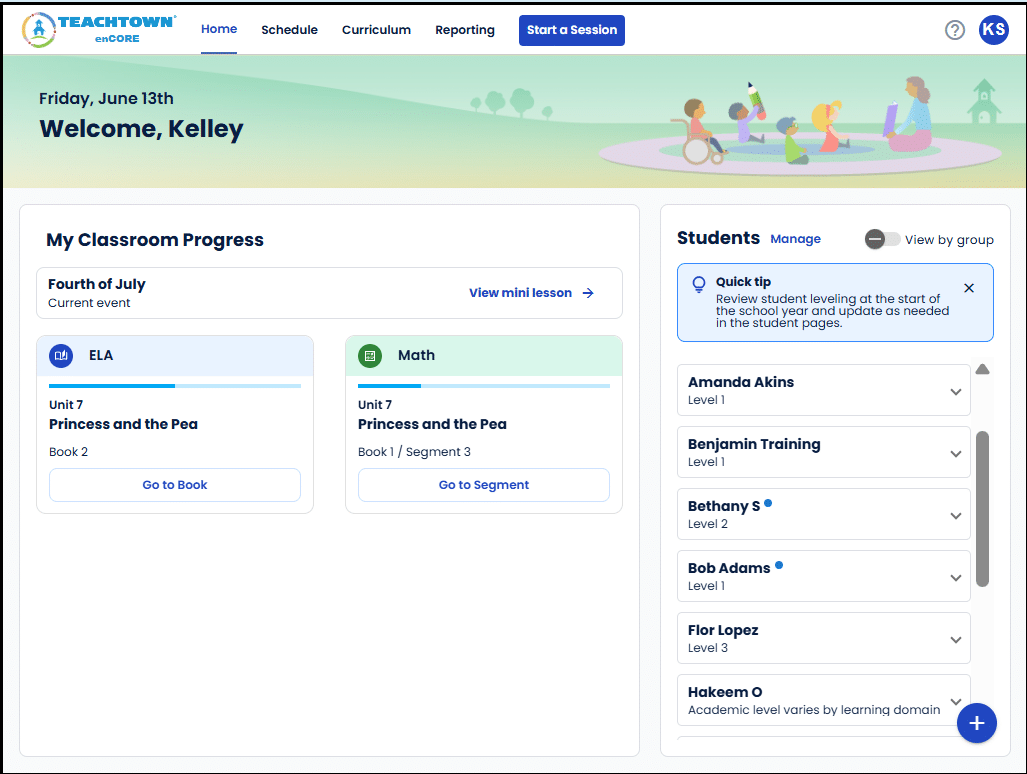Expand Flor Lopez student row
This screenshot has height=774, width=1027.
(955, 639)
